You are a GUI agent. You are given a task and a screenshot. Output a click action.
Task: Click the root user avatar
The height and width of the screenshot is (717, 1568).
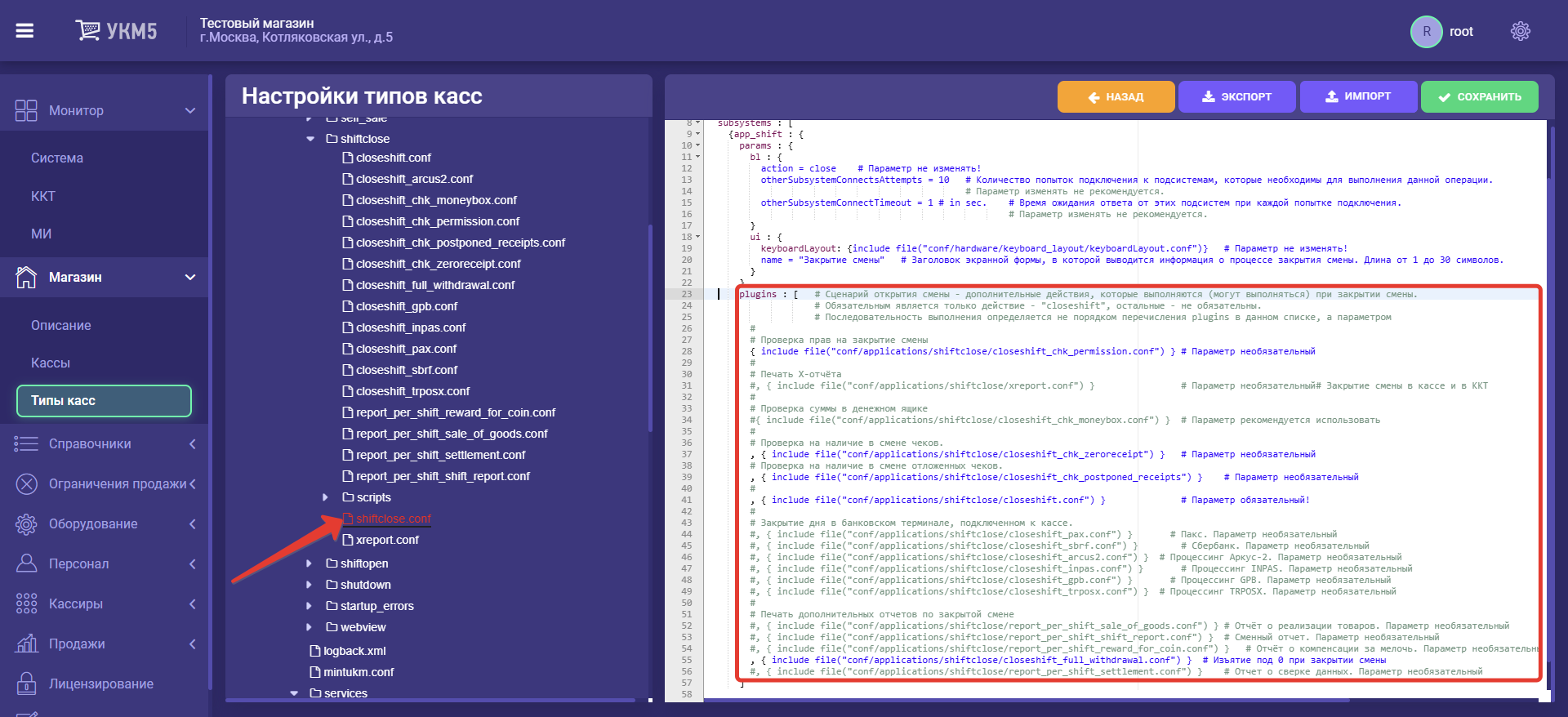(1427, 32)
